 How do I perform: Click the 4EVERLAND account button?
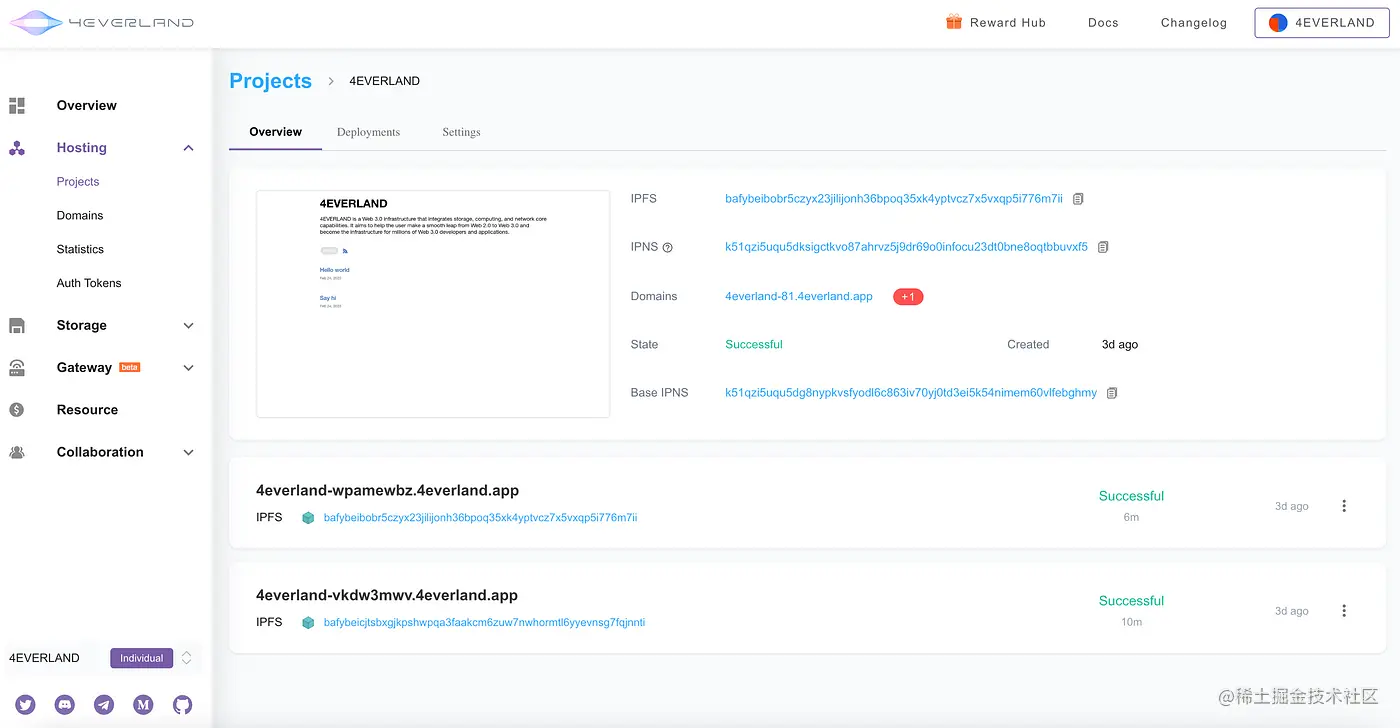[1321, 23]
